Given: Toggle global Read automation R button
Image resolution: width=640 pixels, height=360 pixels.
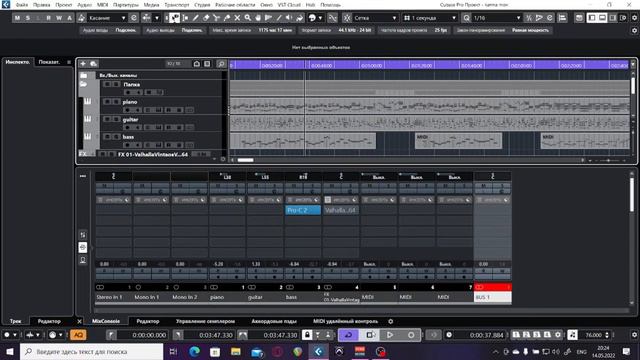Looking at the screenshot, I should (x=49, y=18).
